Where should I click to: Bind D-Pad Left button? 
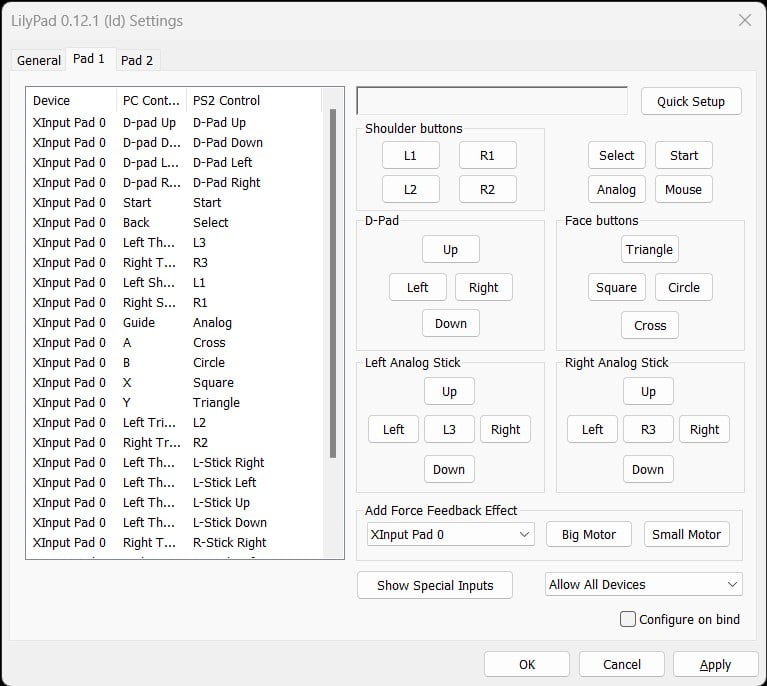click(418, 287)
